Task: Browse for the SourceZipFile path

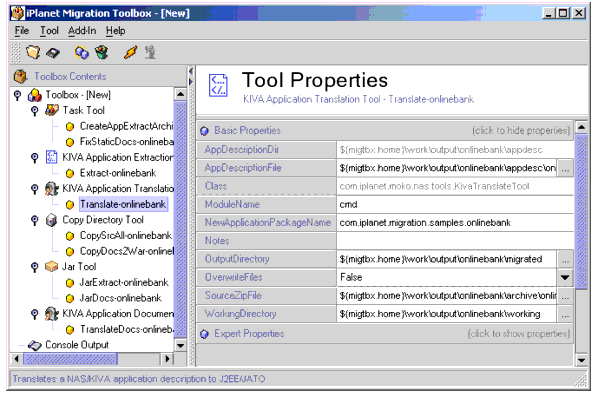Action: pos(565,296)
